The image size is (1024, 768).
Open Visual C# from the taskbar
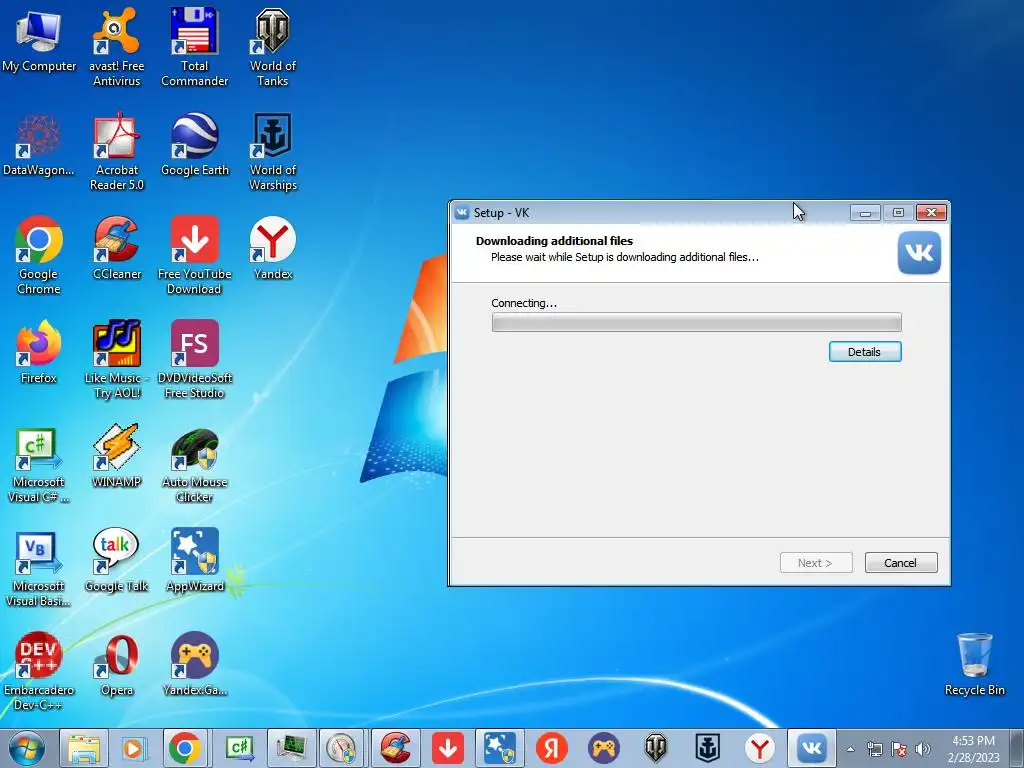click(x=239, y=748)
